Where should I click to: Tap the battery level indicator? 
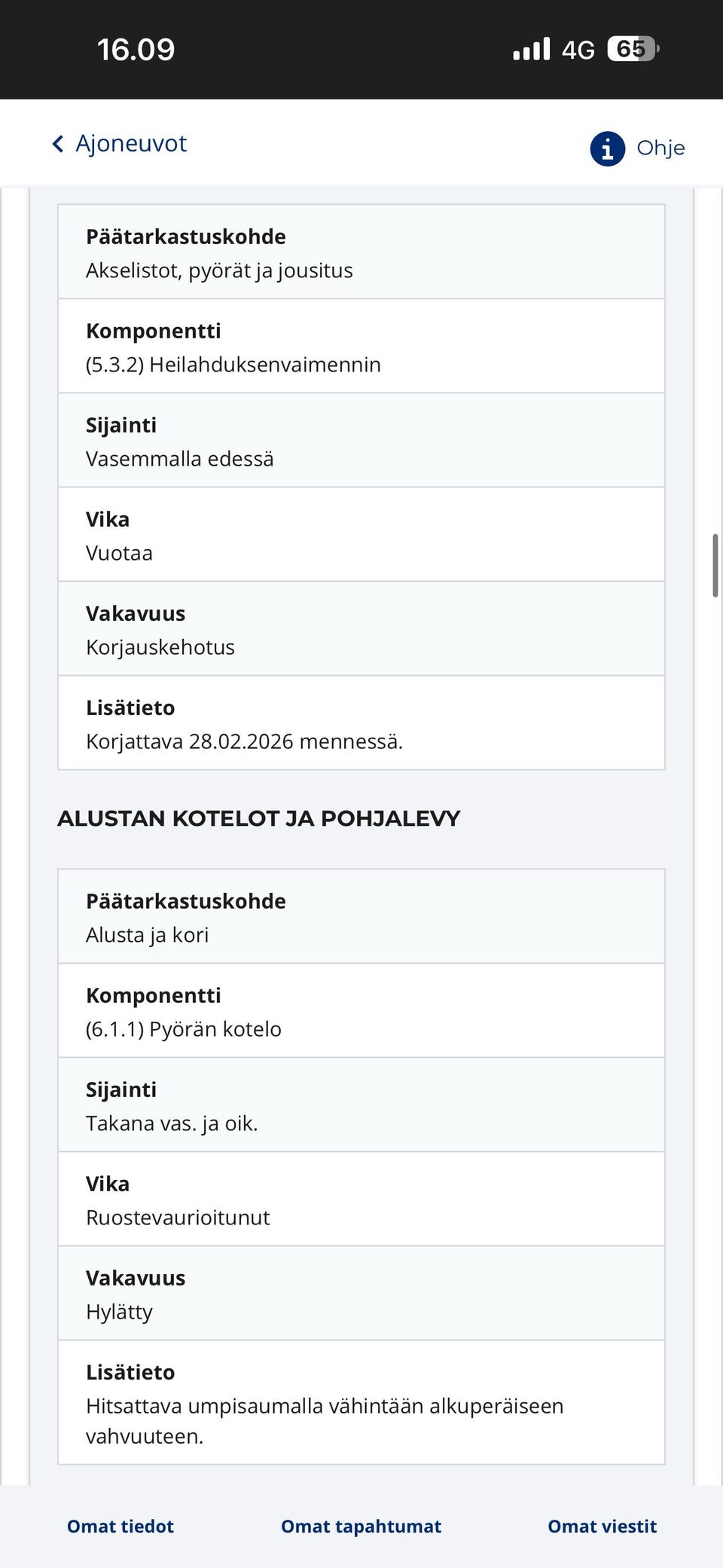(630, 49)
